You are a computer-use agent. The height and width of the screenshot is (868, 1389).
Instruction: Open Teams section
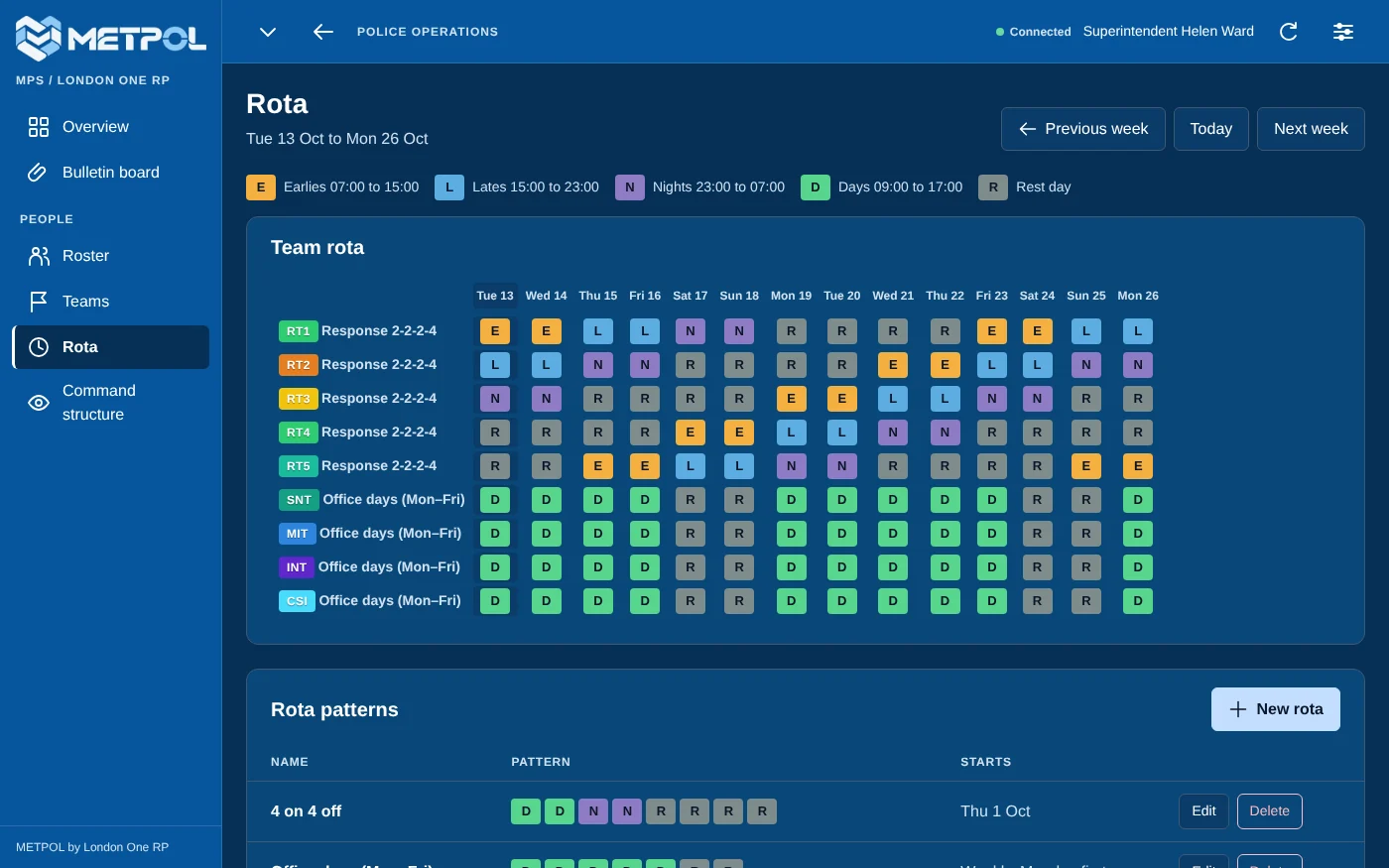[x=111, y=302]
